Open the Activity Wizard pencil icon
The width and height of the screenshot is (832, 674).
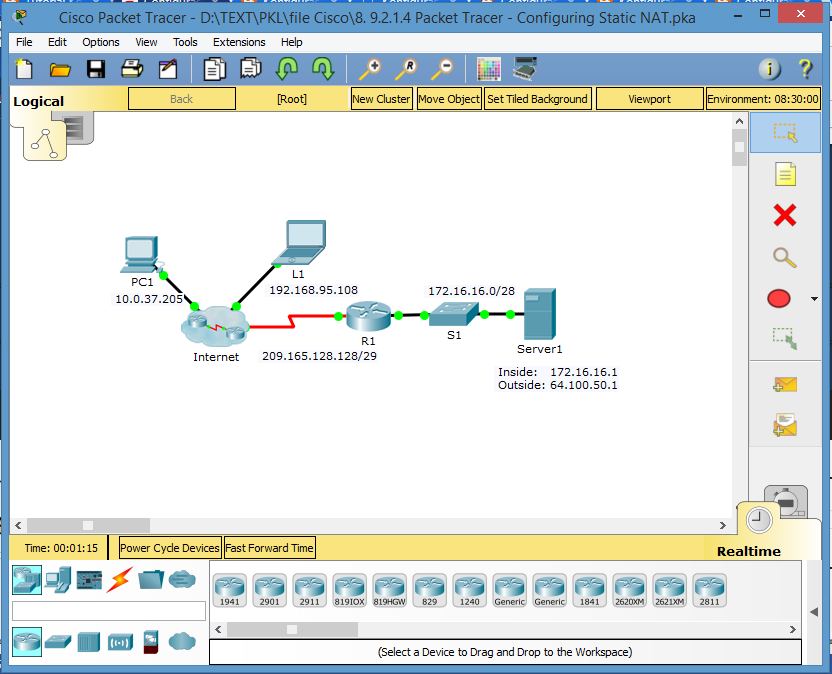(167, 69)
